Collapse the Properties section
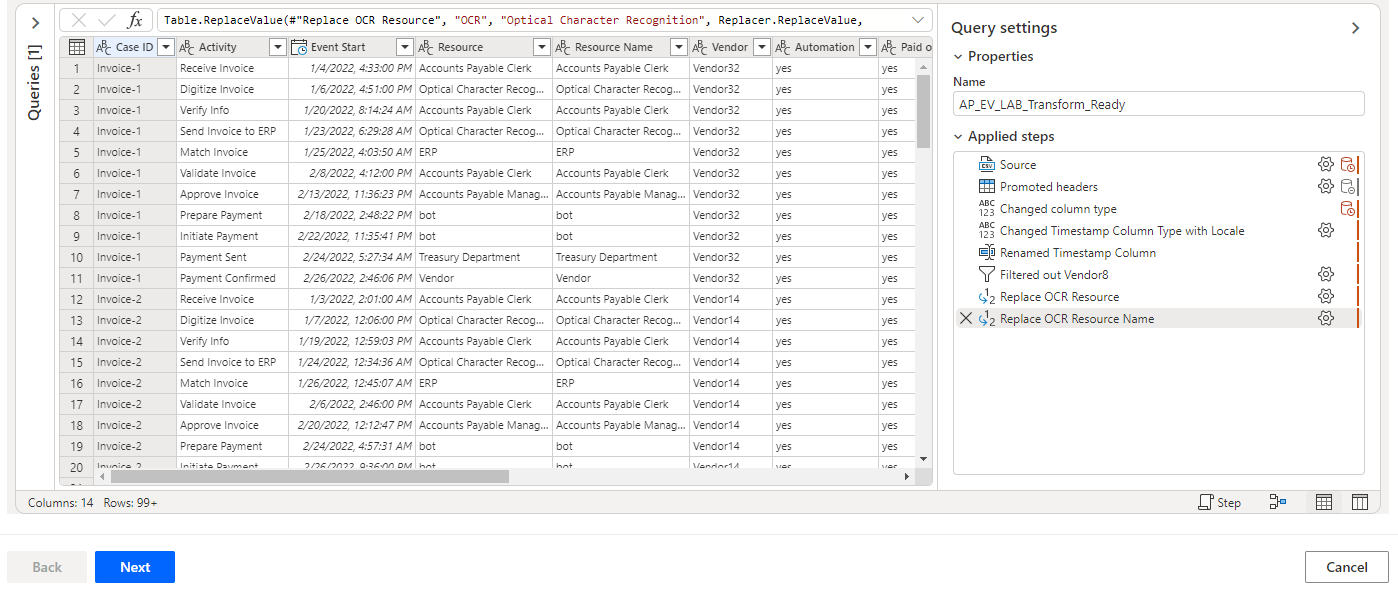 pos(958,57)
